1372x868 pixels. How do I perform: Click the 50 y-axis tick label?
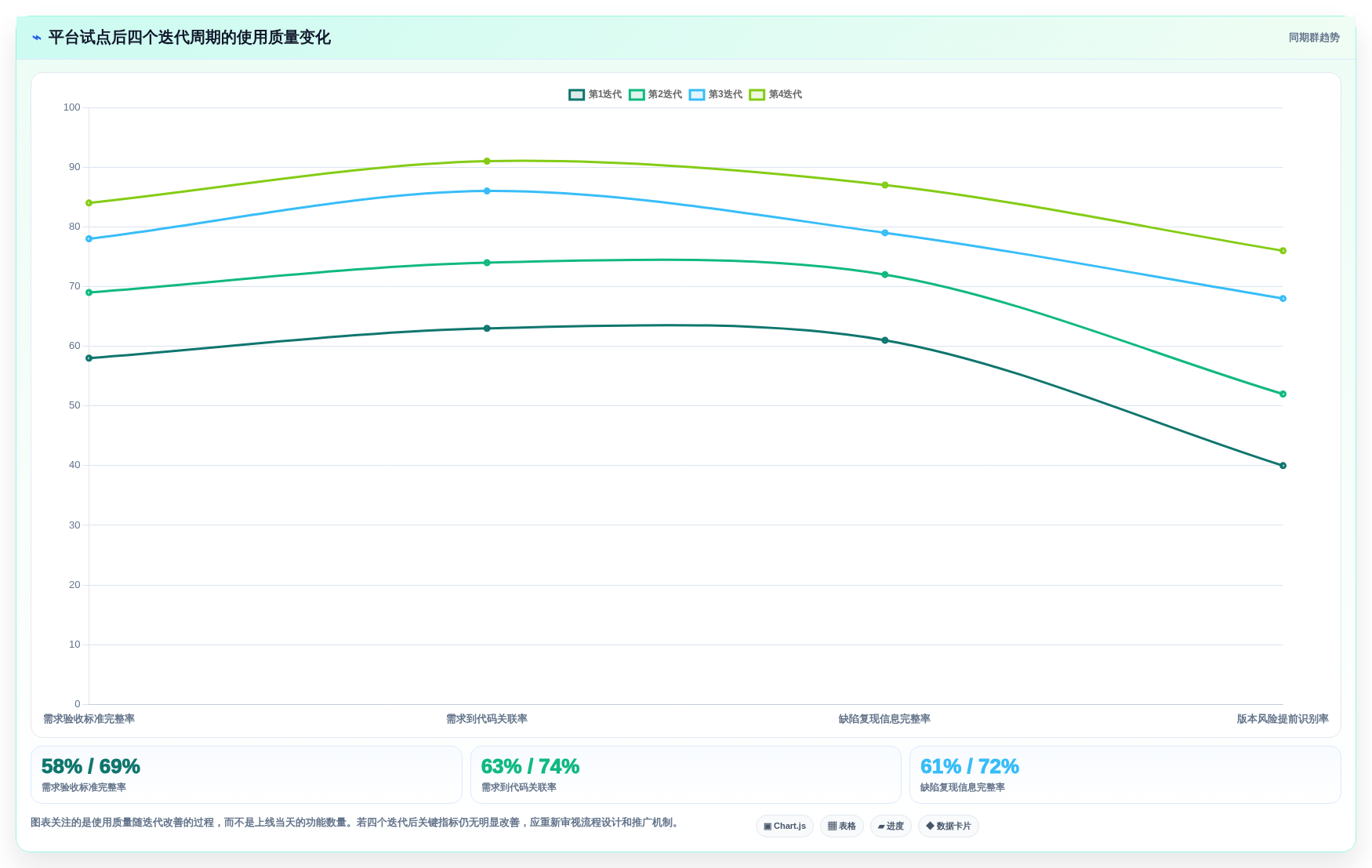[74, 405]
